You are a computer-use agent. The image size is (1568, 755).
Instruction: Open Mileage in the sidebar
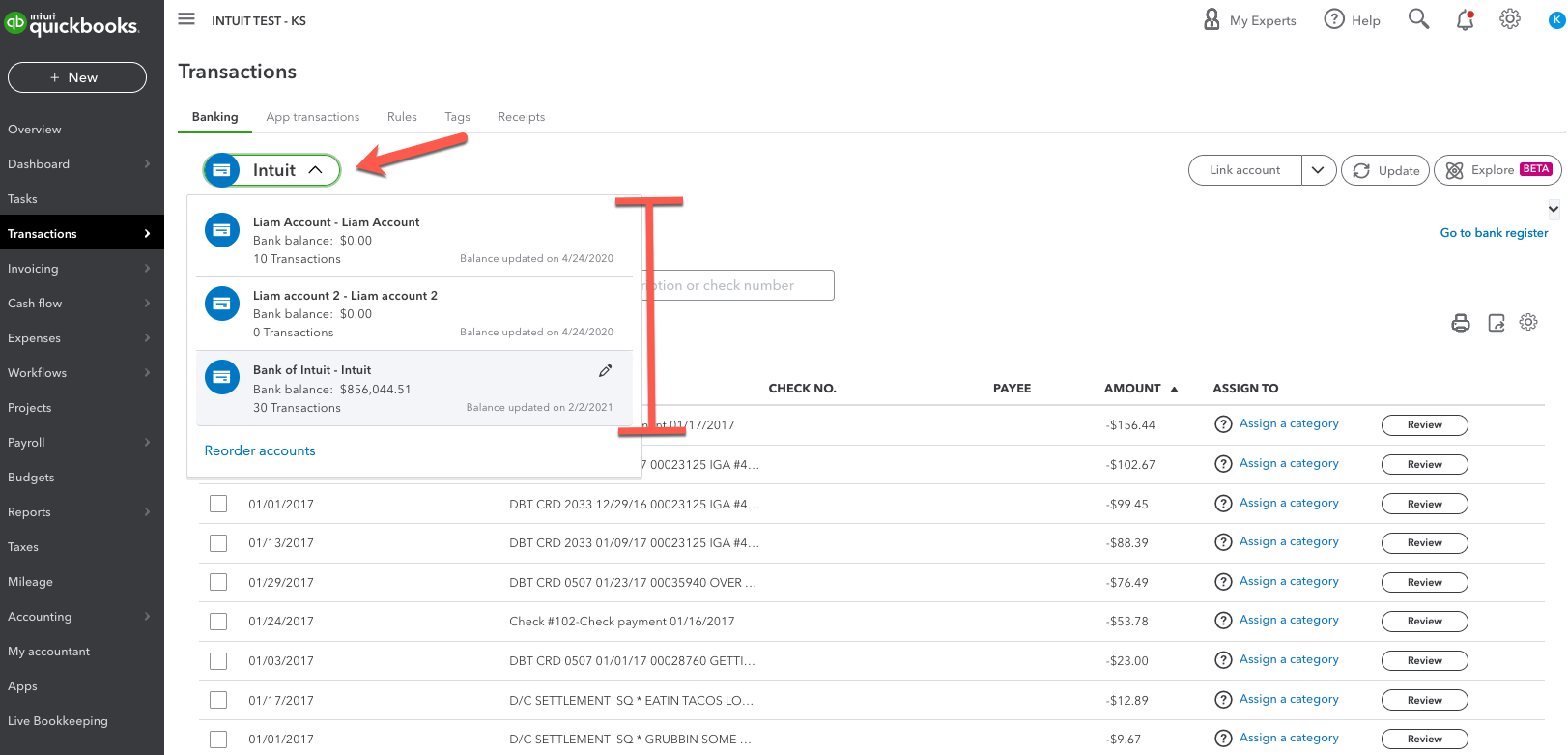(x=31, y=582)
